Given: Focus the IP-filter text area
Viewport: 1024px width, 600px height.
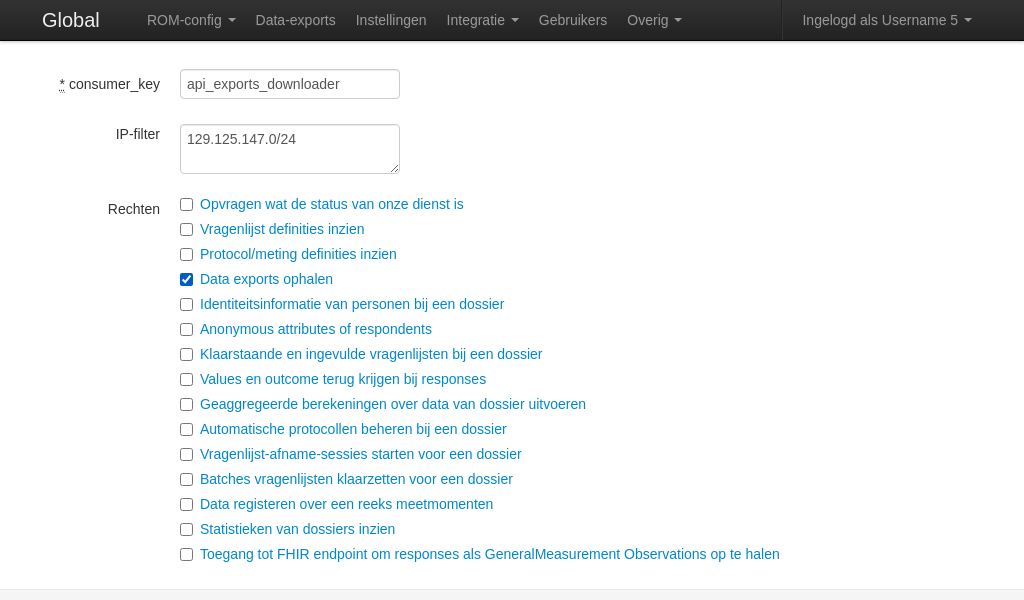Looking at the screenshot, I should click(289, 149).
